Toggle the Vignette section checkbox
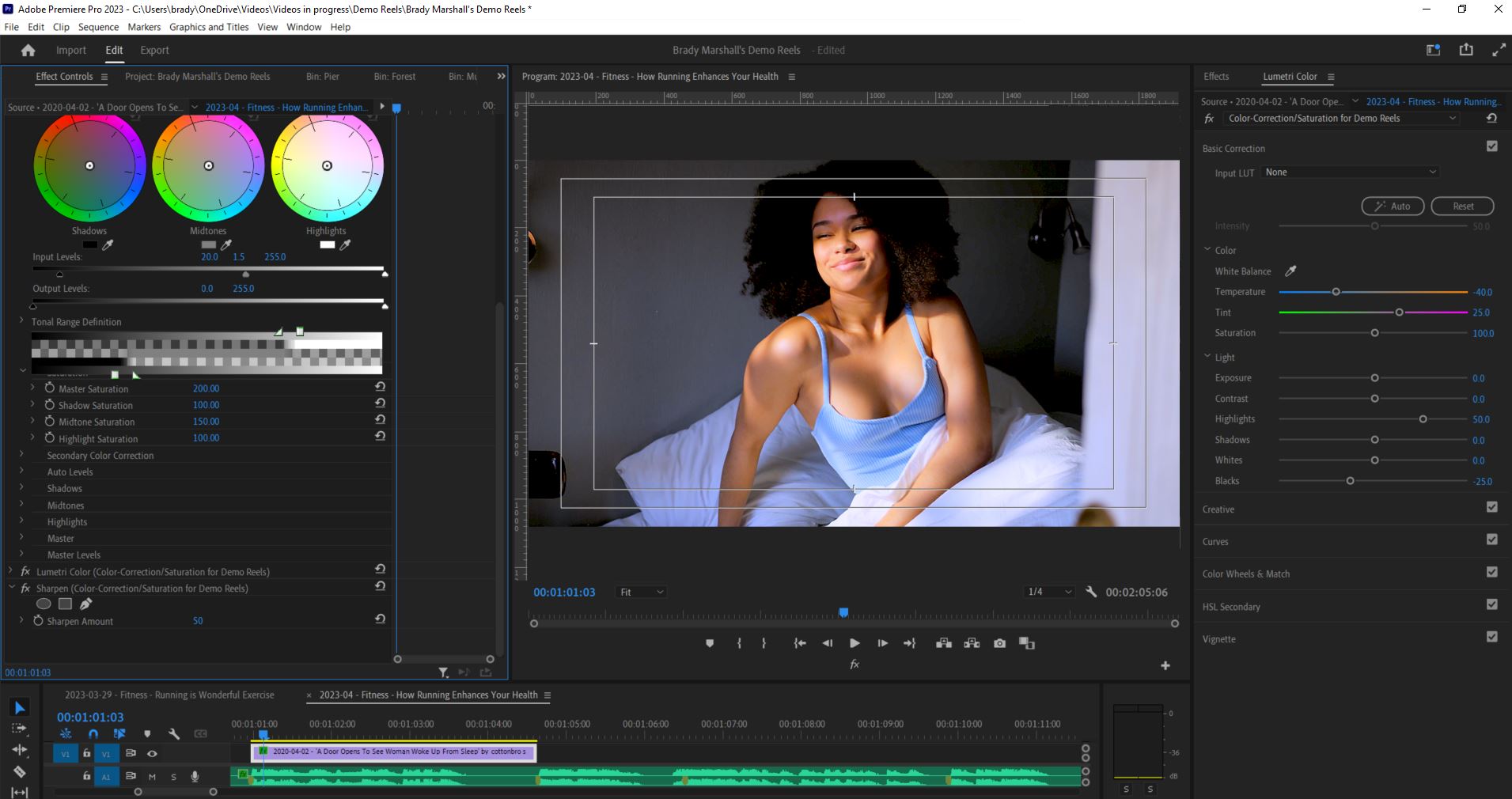The height and width of the screenshot is (799, 1512). 1492,637
